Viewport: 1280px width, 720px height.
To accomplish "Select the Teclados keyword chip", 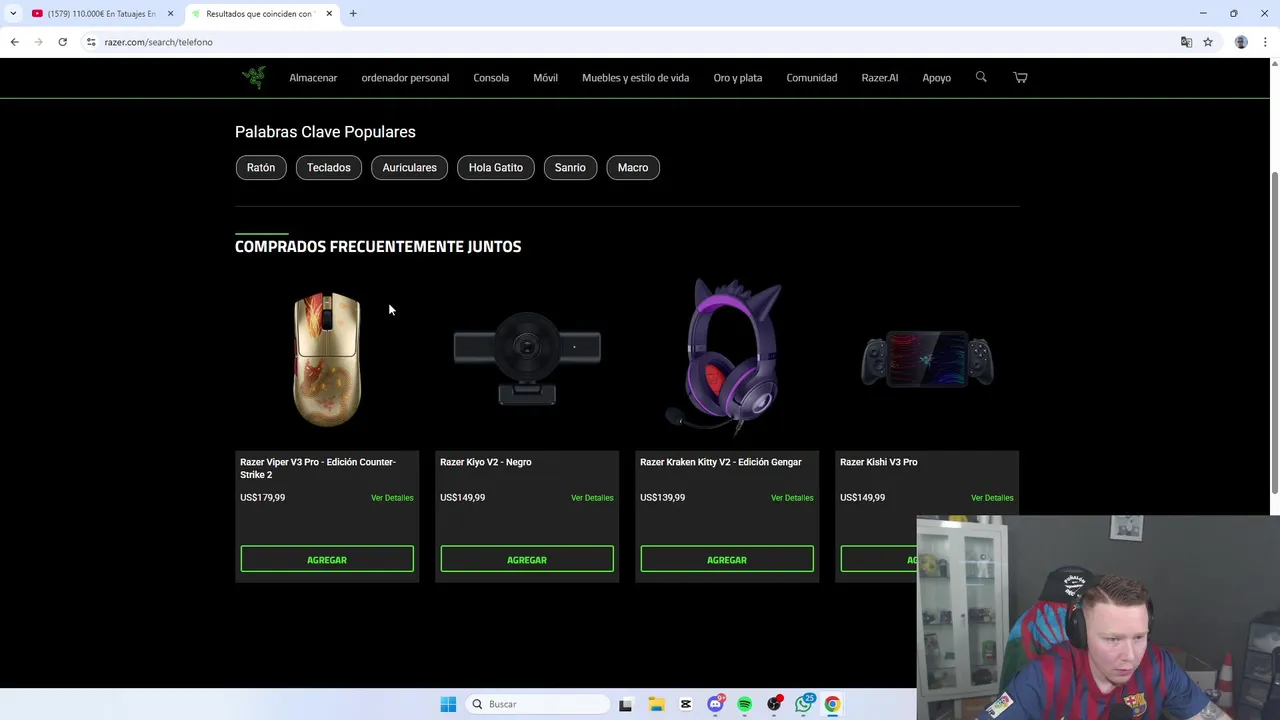I will pos(328,167).
